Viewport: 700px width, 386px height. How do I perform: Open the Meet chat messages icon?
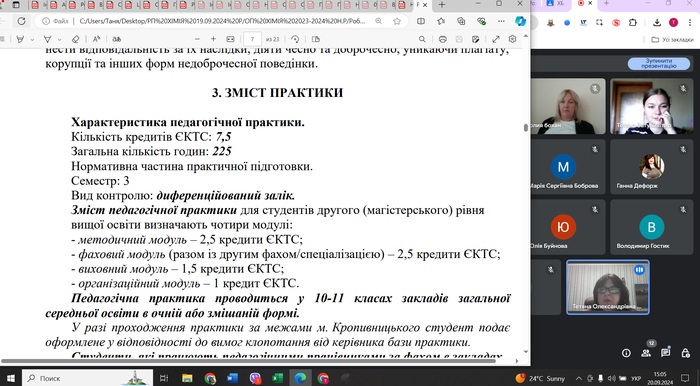[666, 353]
